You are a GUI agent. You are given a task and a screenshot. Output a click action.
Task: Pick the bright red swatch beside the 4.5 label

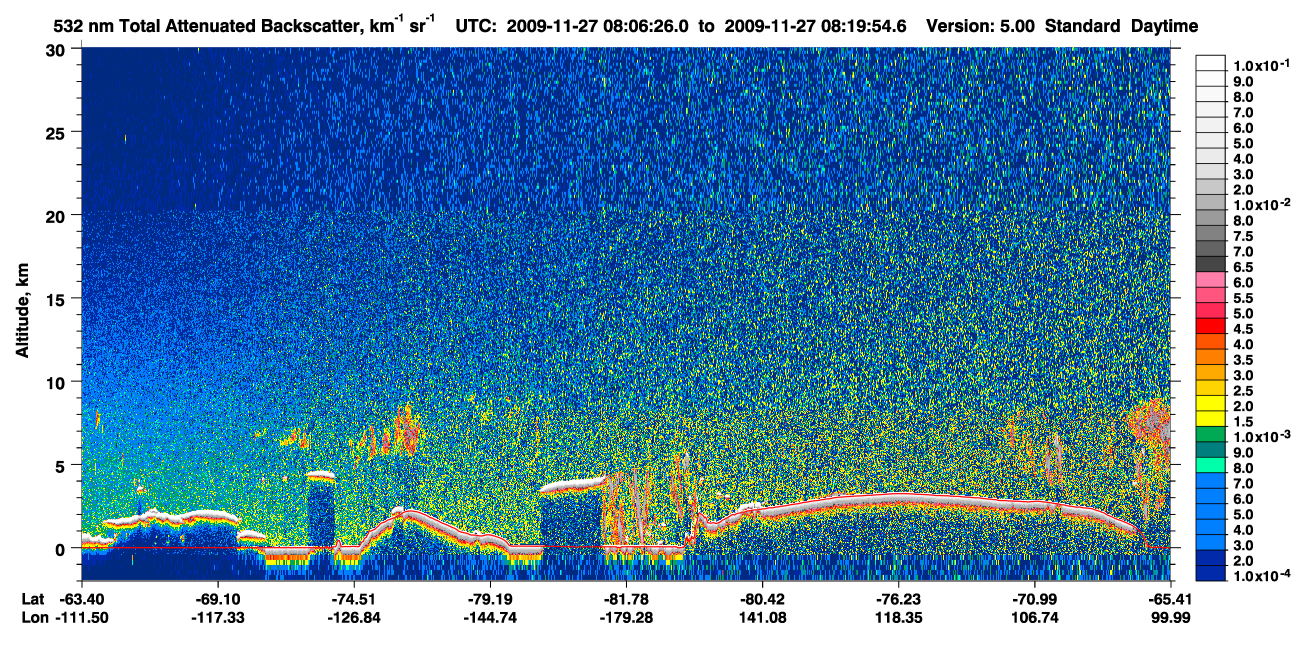(x=1210, y=326)
